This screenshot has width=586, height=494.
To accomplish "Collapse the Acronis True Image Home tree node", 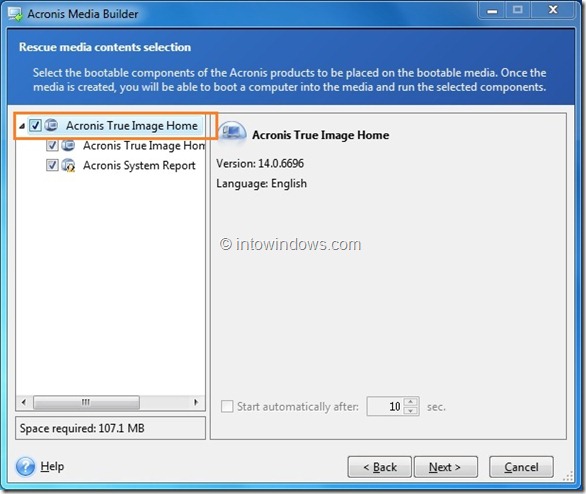I will click(x=22, y=126).
